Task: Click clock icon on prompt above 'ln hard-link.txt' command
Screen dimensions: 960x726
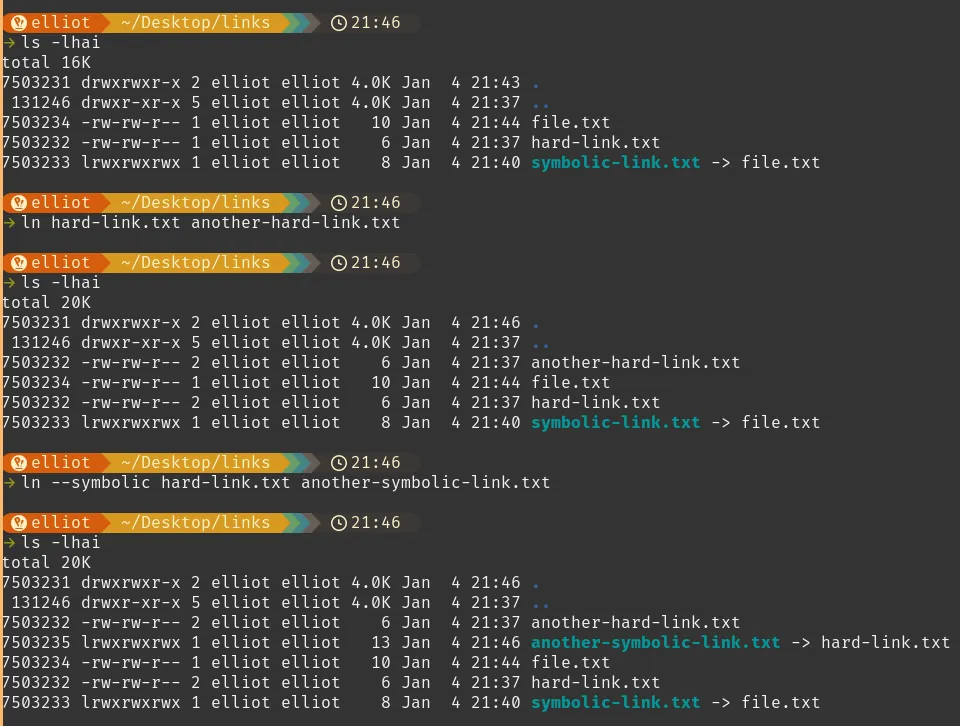Action: [339, 202]
